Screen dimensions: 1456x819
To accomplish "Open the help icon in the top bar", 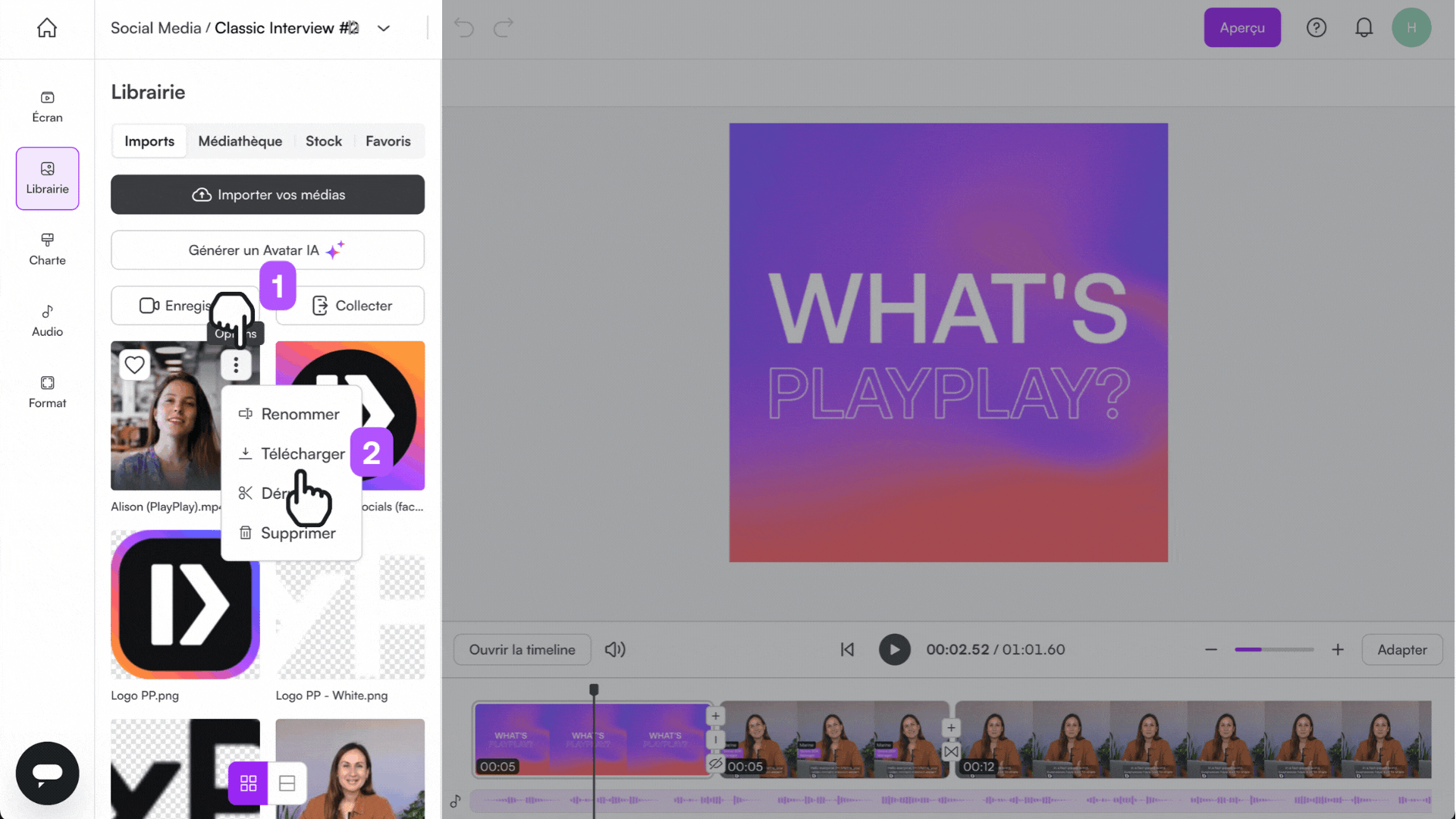I will [x=1316, y=27].
